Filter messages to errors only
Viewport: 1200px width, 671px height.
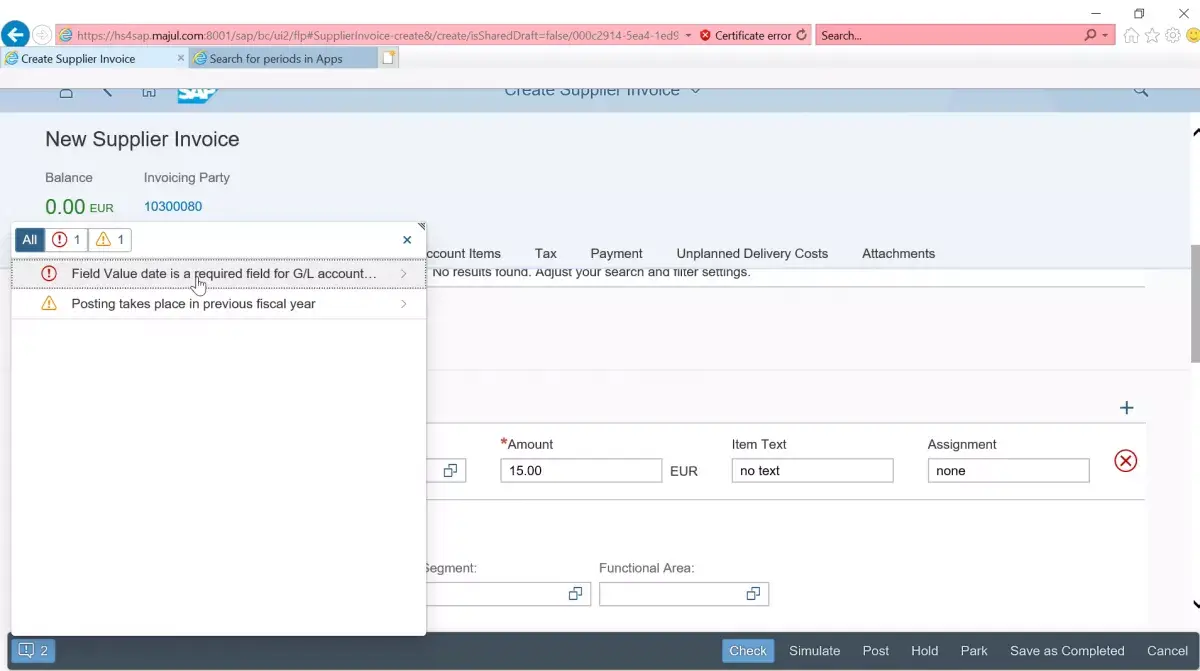coord(67,240)
